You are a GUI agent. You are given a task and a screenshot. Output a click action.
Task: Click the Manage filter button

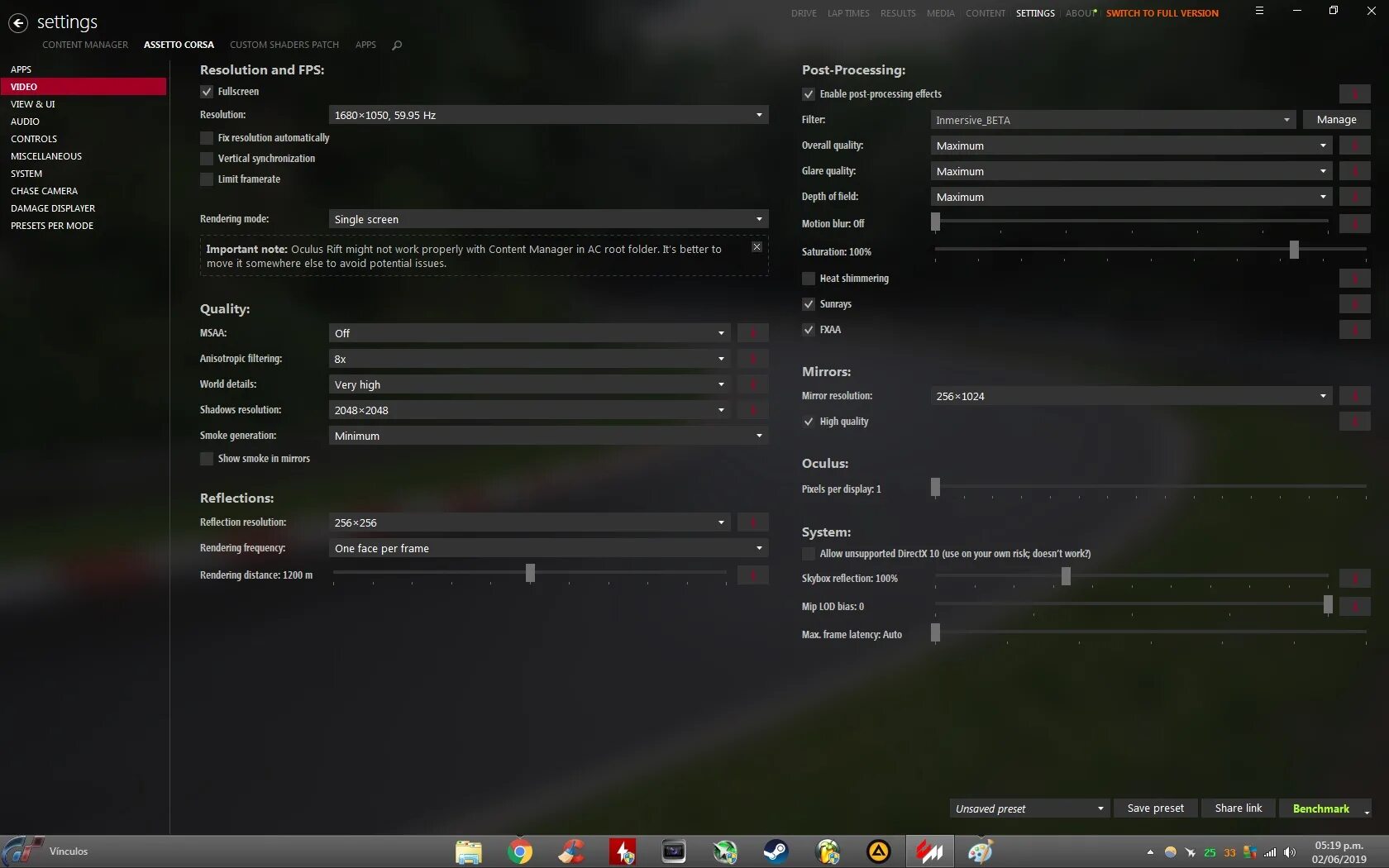click(x=1336, y=120)
